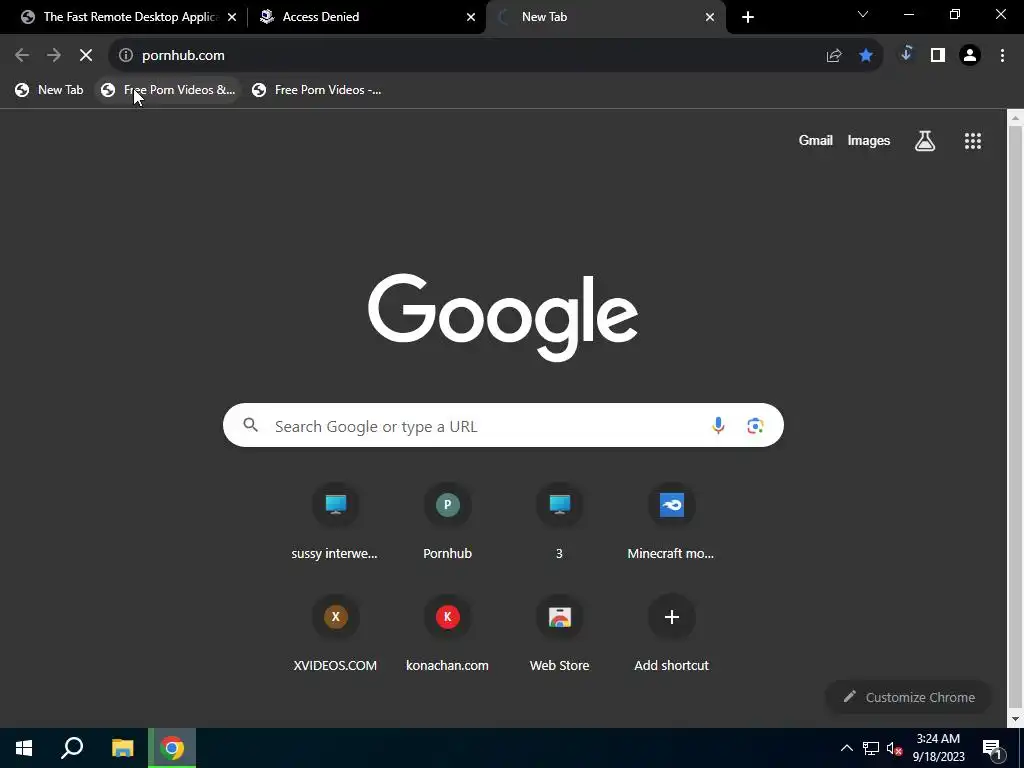Open a new tab with plus button

pos(748,17)
